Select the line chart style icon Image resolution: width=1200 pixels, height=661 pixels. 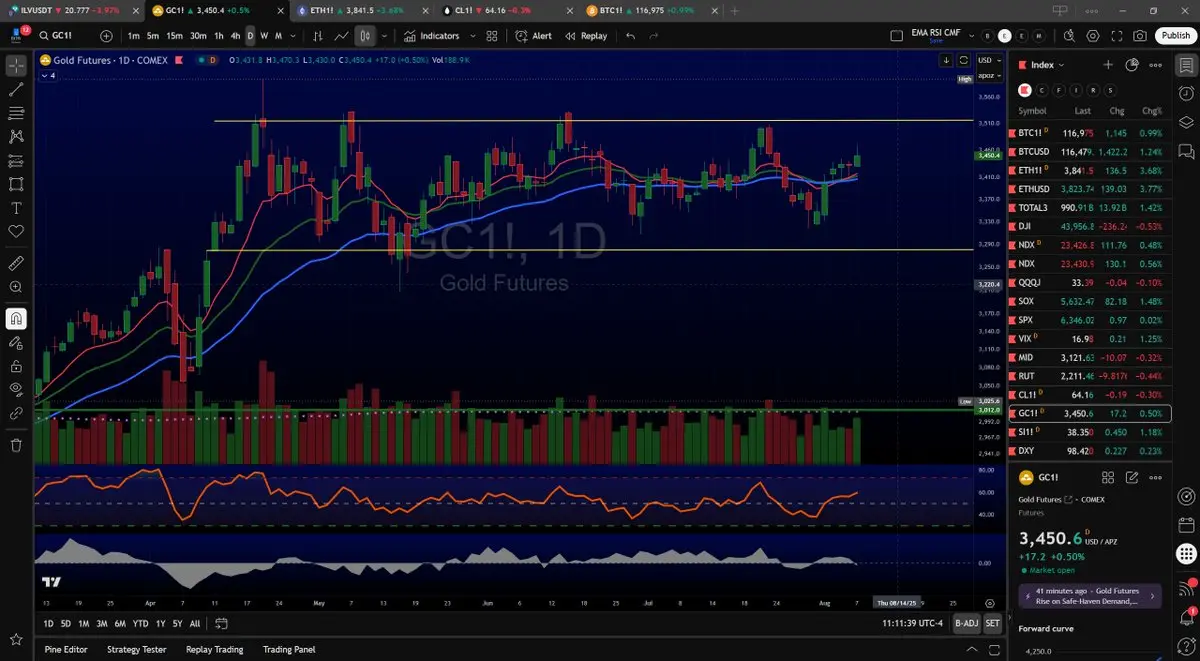click(342, 36)
